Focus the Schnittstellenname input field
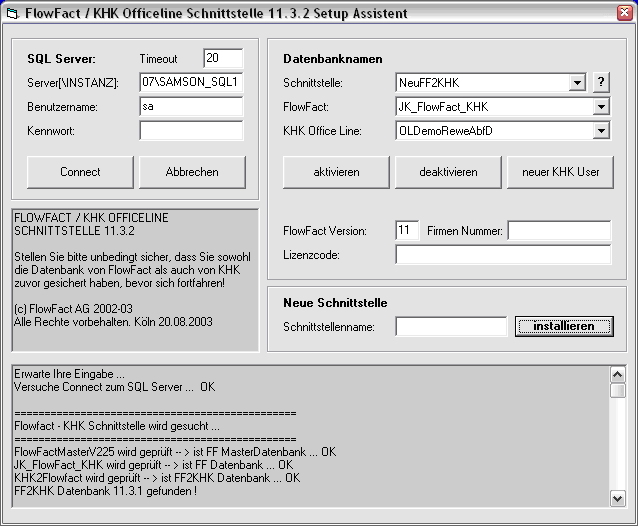This screenshot has width=638, height=526. coord(451,327)
